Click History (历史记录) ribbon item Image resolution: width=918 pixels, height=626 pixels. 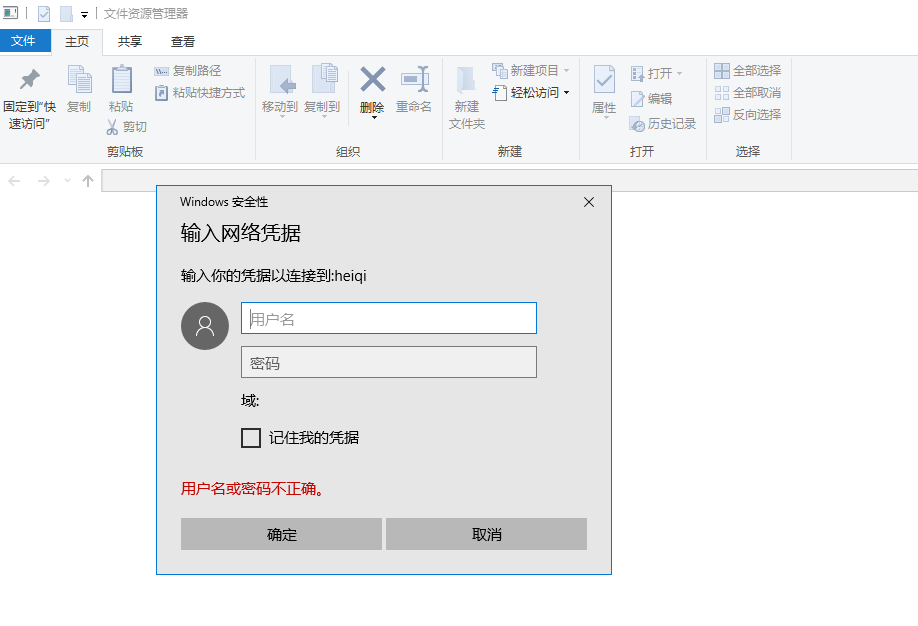point(663,124)
